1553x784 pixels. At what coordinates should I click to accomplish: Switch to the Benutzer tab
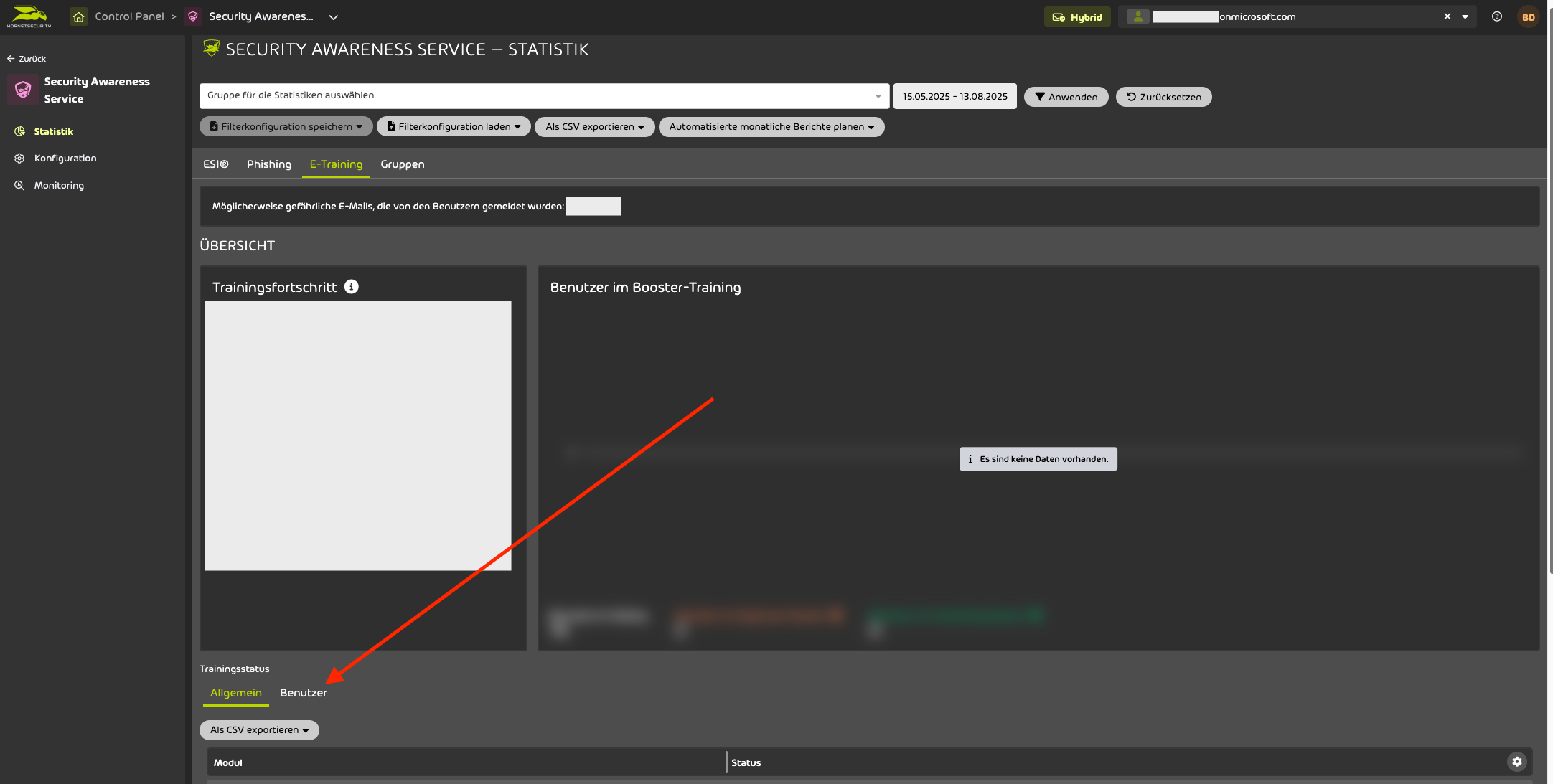click(304, 693)
